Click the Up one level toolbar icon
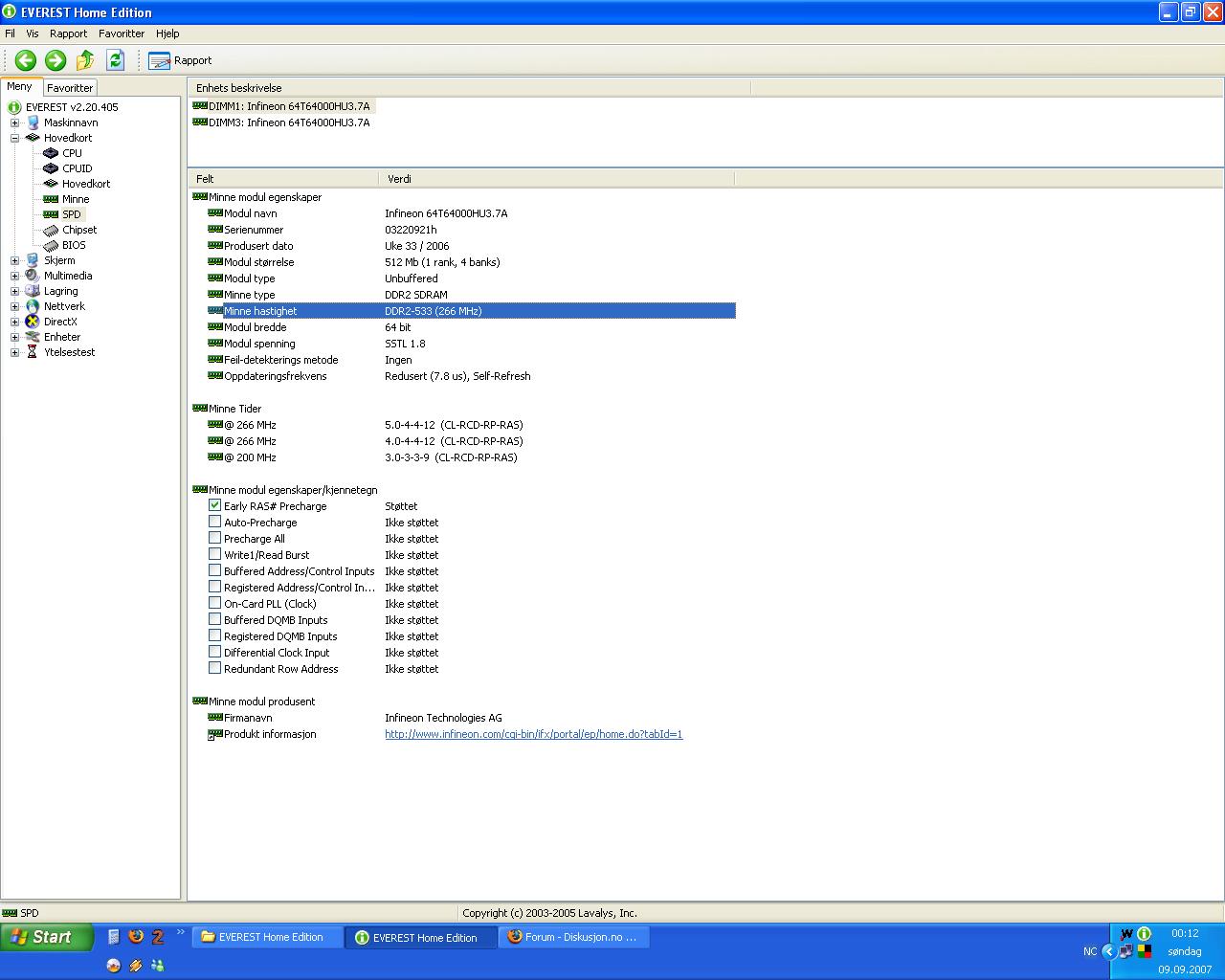 (x=85, y=60)
